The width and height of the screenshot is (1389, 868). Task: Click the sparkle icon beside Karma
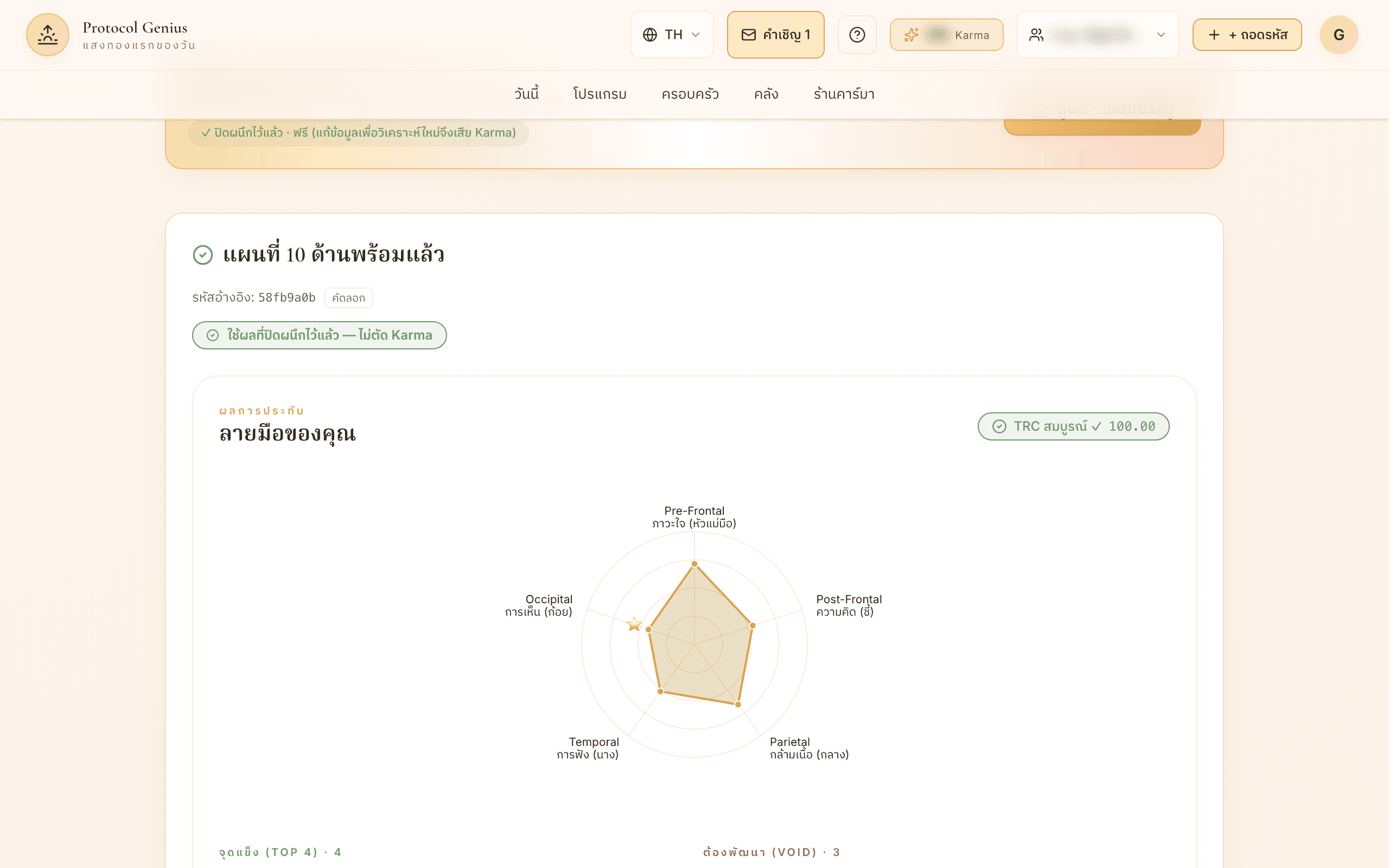click(912, 34)
